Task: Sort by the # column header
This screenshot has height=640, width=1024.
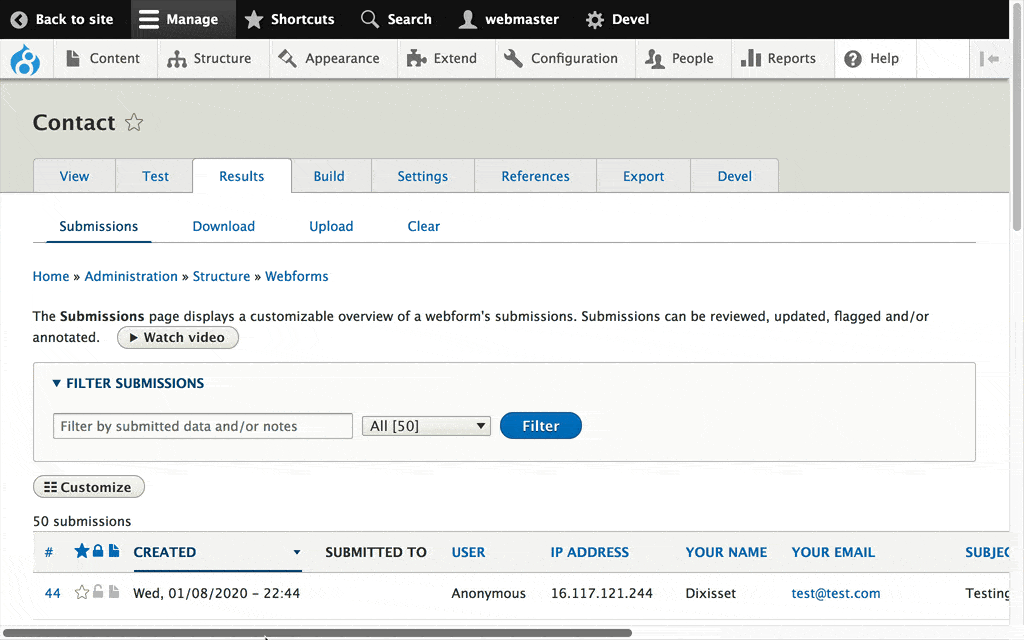Action: point(49,552)
